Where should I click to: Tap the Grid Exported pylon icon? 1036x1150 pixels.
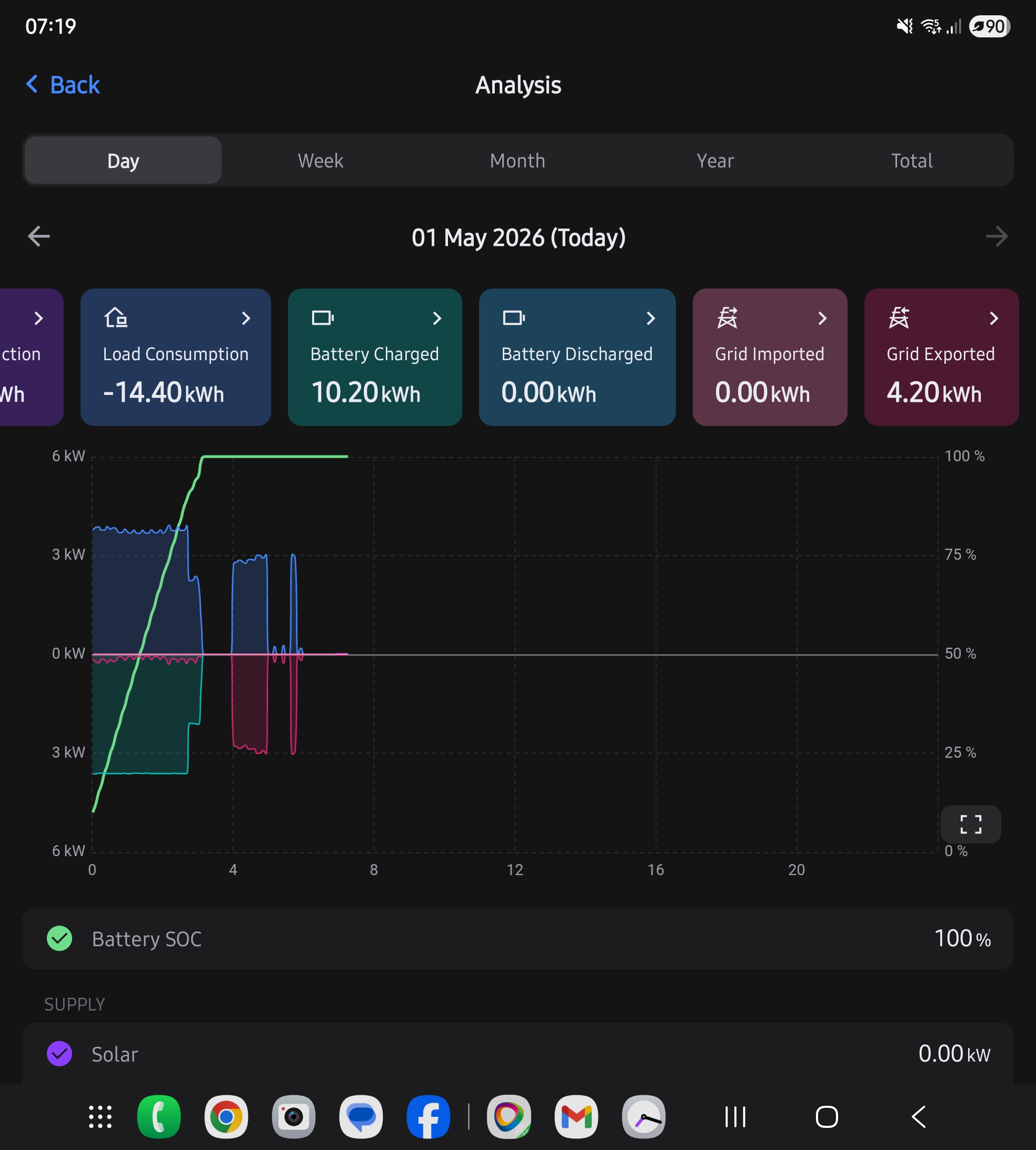pos(899,318)
